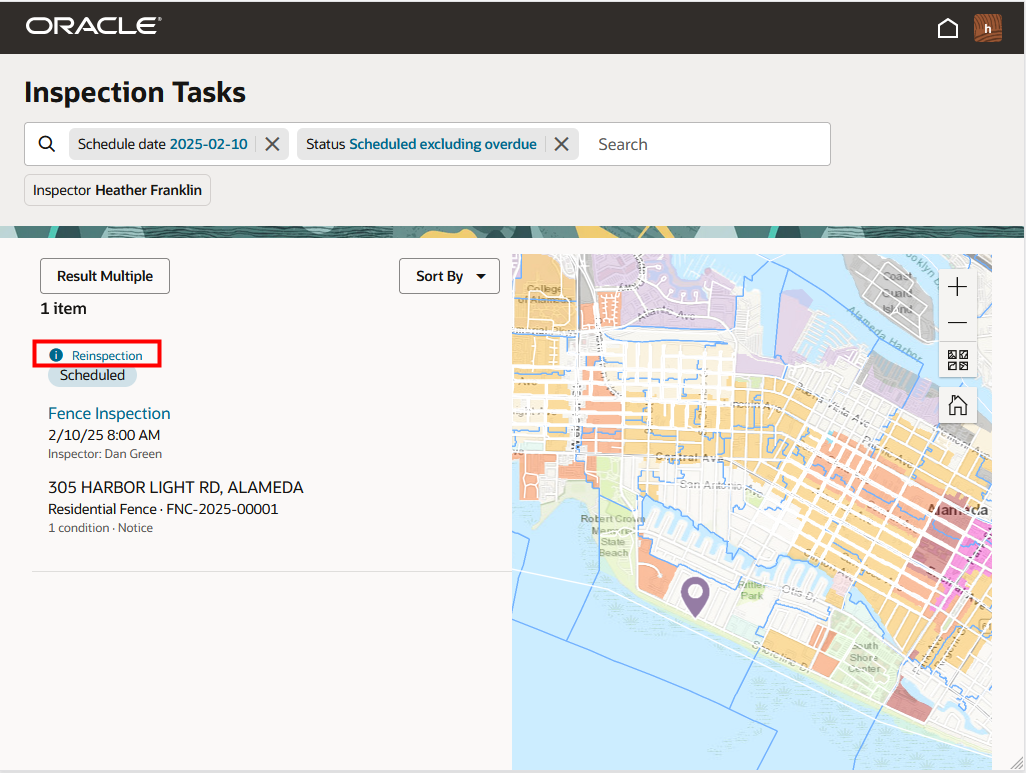The width and height of the screenshot is (1026, 773).
Task: Click the Reinspection label text
Action: (x=107, y=355)
